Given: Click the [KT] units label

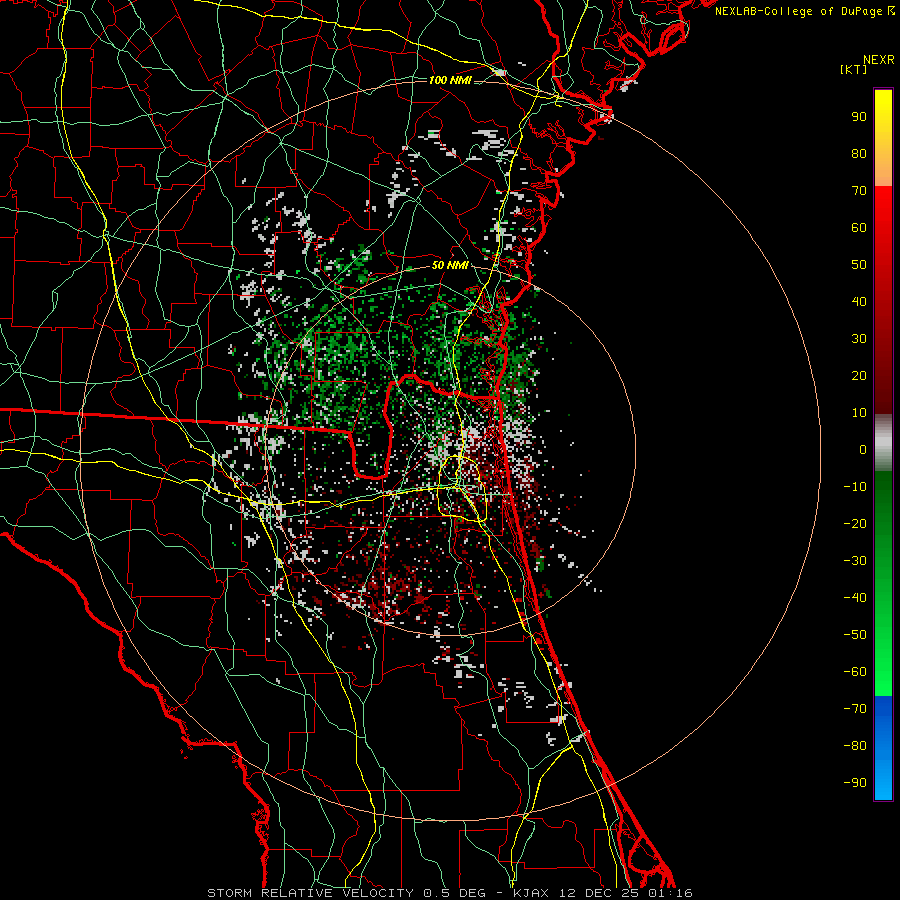Looking at the screenshot, I should 853,69.
